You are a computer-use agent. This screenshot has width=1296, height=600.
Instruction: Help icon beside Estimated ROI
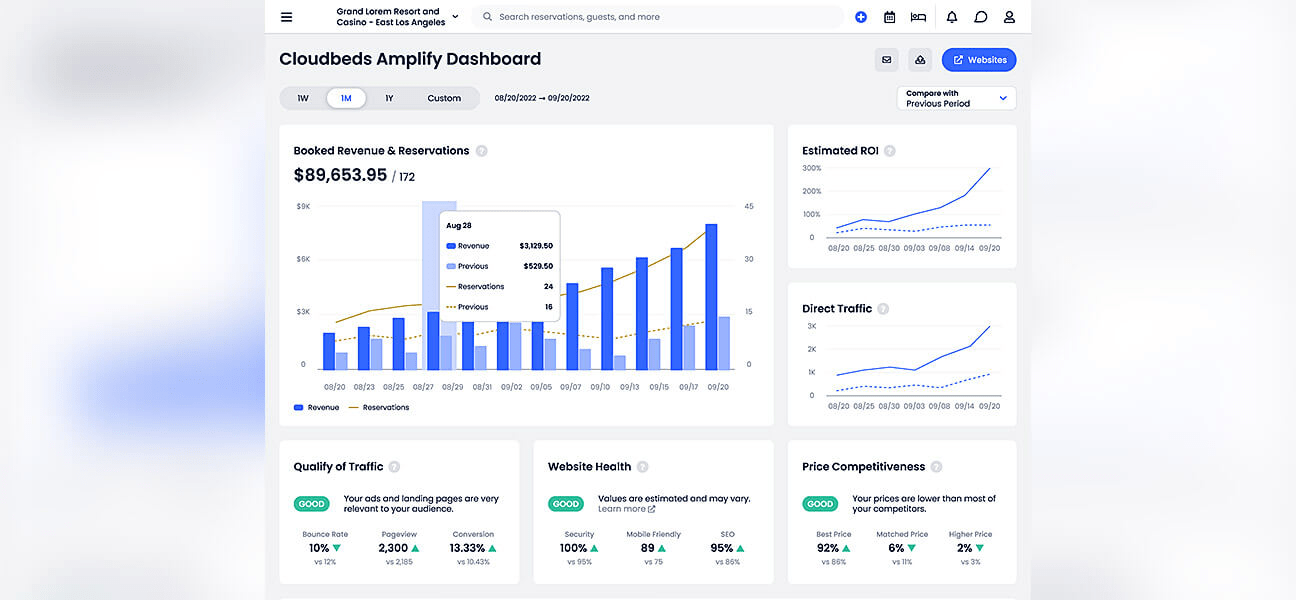coord(890,151)
